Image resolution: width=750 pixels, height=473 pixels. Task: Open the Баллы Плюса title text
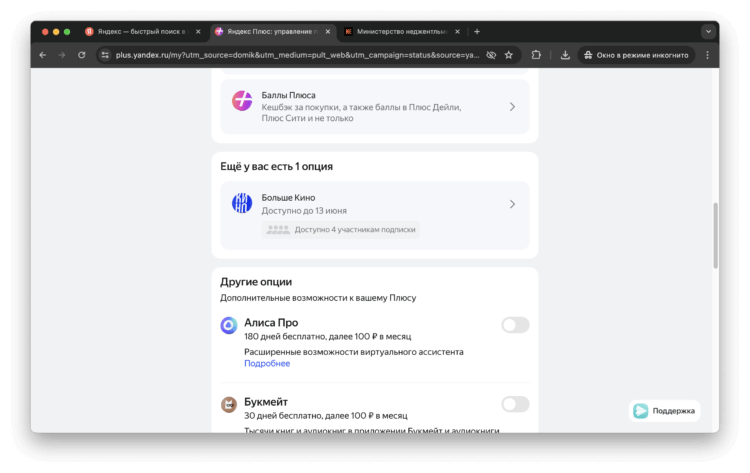pos(288,95)
